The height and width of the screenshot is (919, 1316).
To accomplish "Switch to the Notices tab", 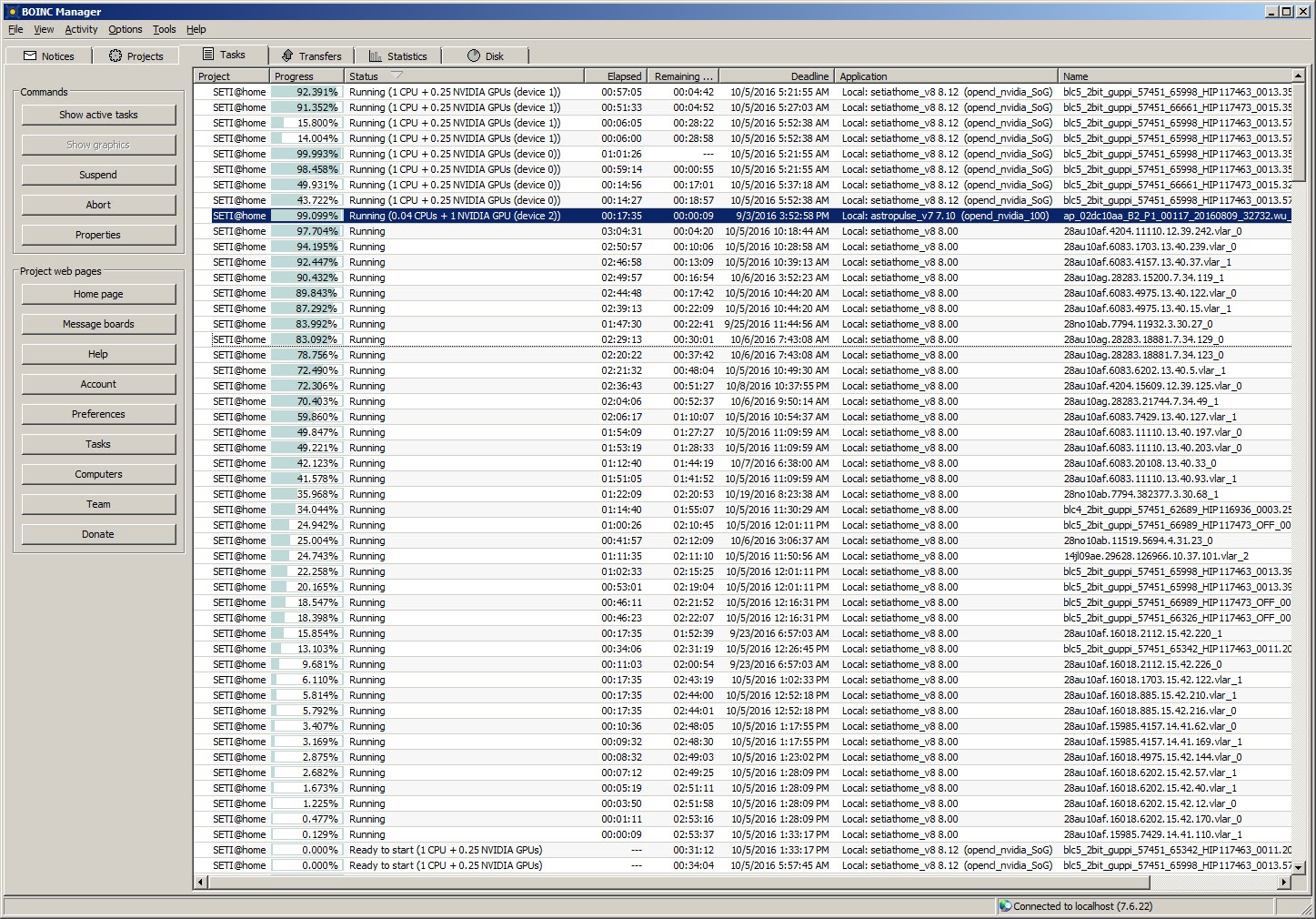I will point(49,56).
